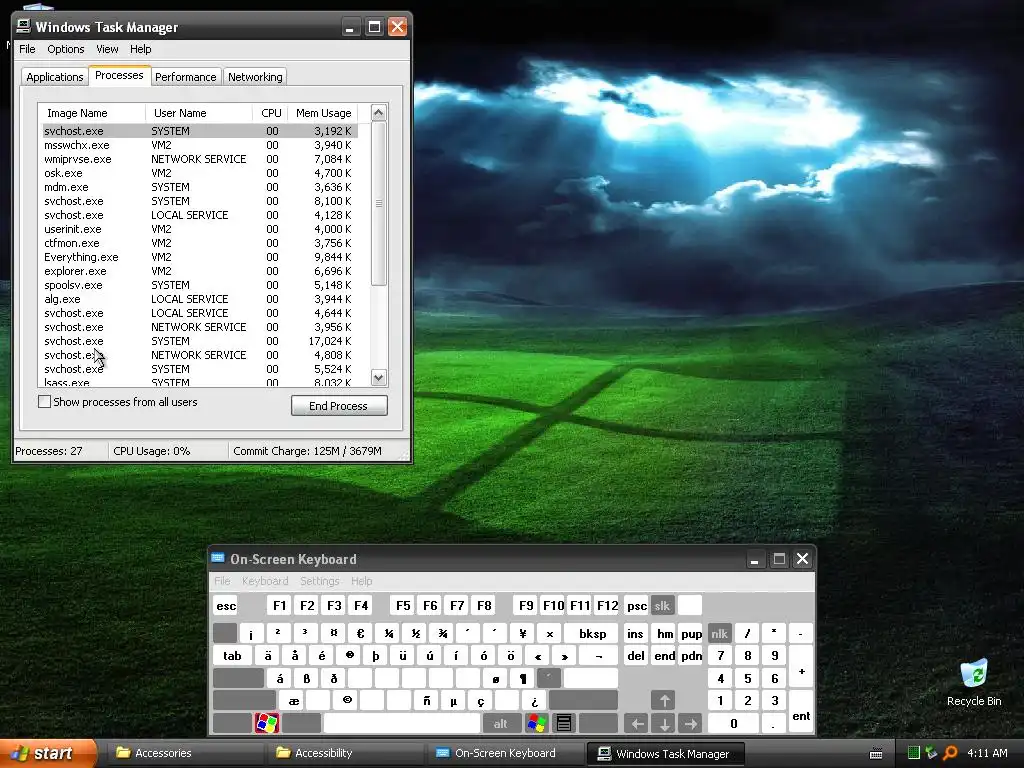Toggle the slk scroll lock key
Screen dimensions: 1024x768
[x=662, y=605]
